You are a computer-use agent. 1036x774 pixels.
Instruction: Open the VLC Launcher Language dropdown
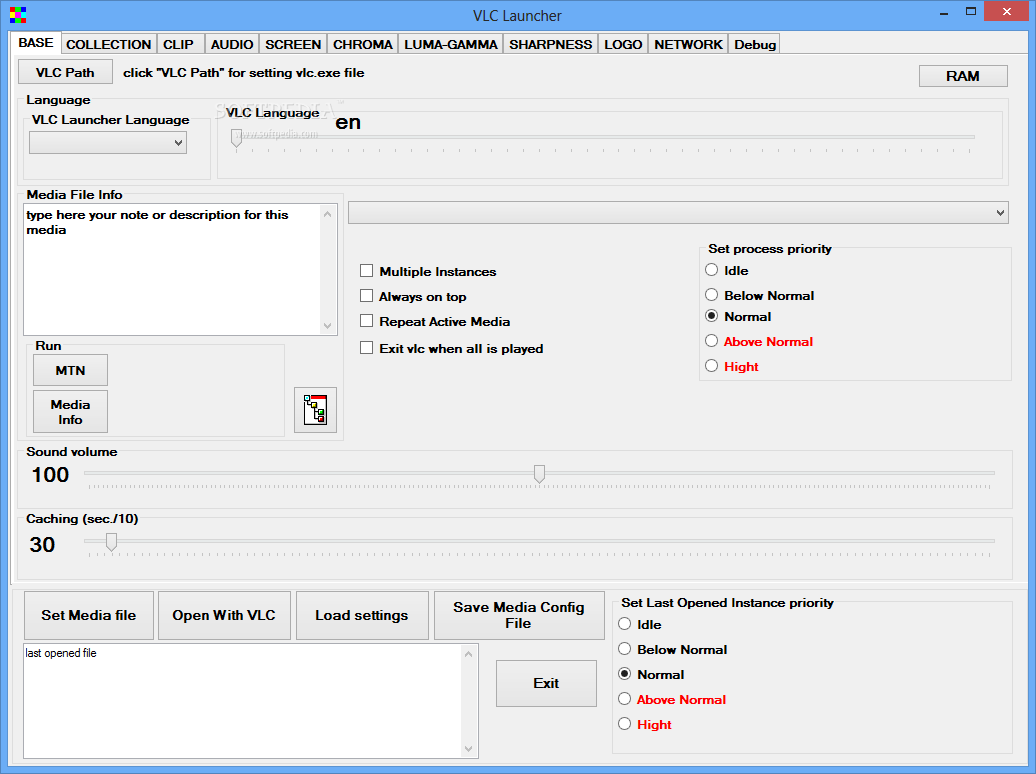coord(108,143)
